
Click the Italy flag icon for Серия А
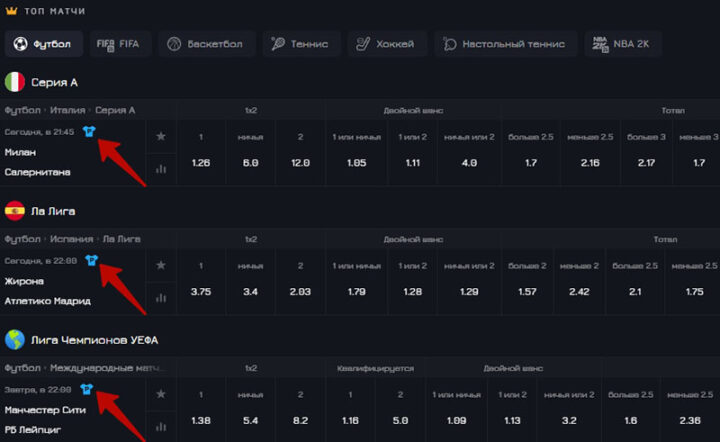15,82
